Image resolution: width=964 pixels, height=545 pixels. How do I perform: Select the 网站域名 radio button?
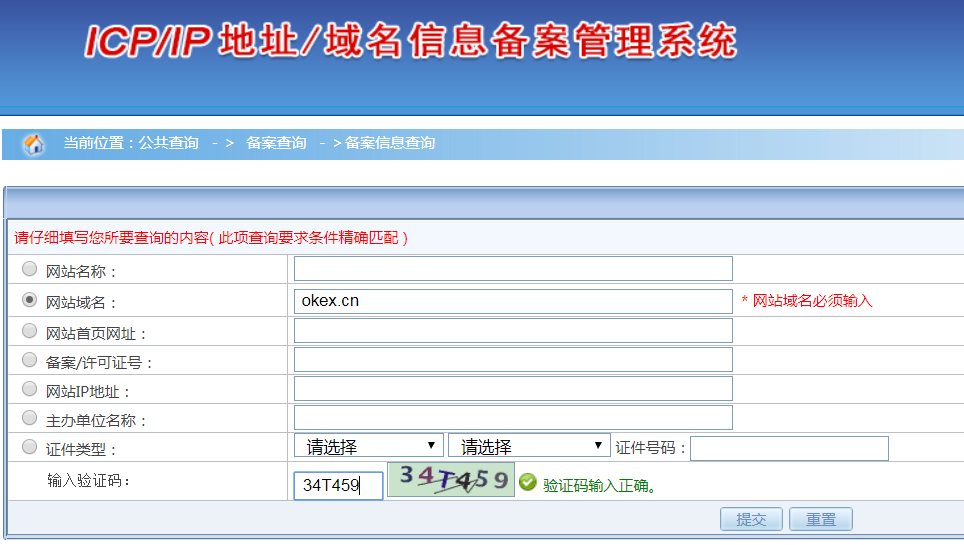click(30, 299)
